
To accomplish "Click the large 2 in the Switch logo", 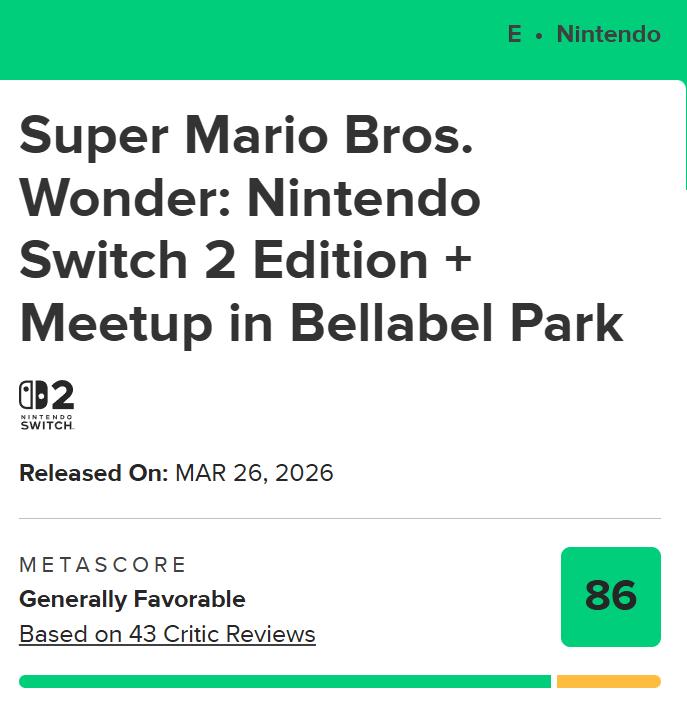I will [62, 395].
